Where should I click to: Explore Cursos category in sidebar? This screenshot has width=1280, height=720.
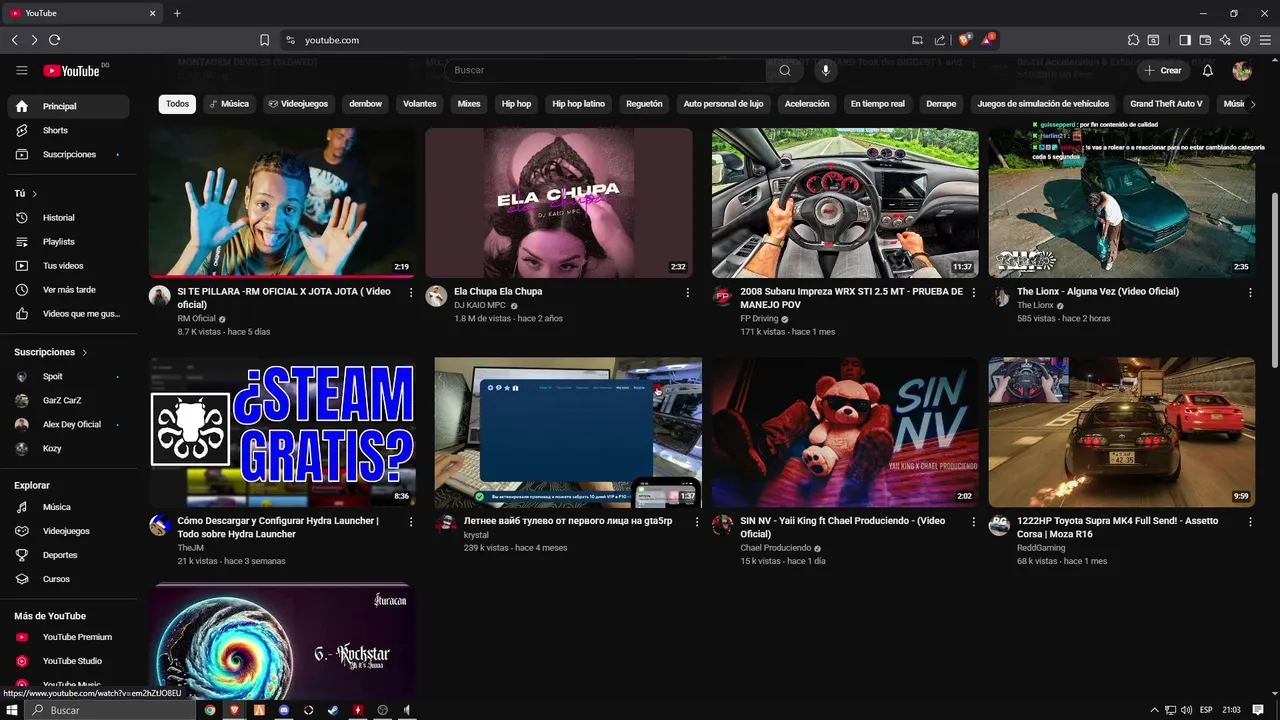(68, 579)
